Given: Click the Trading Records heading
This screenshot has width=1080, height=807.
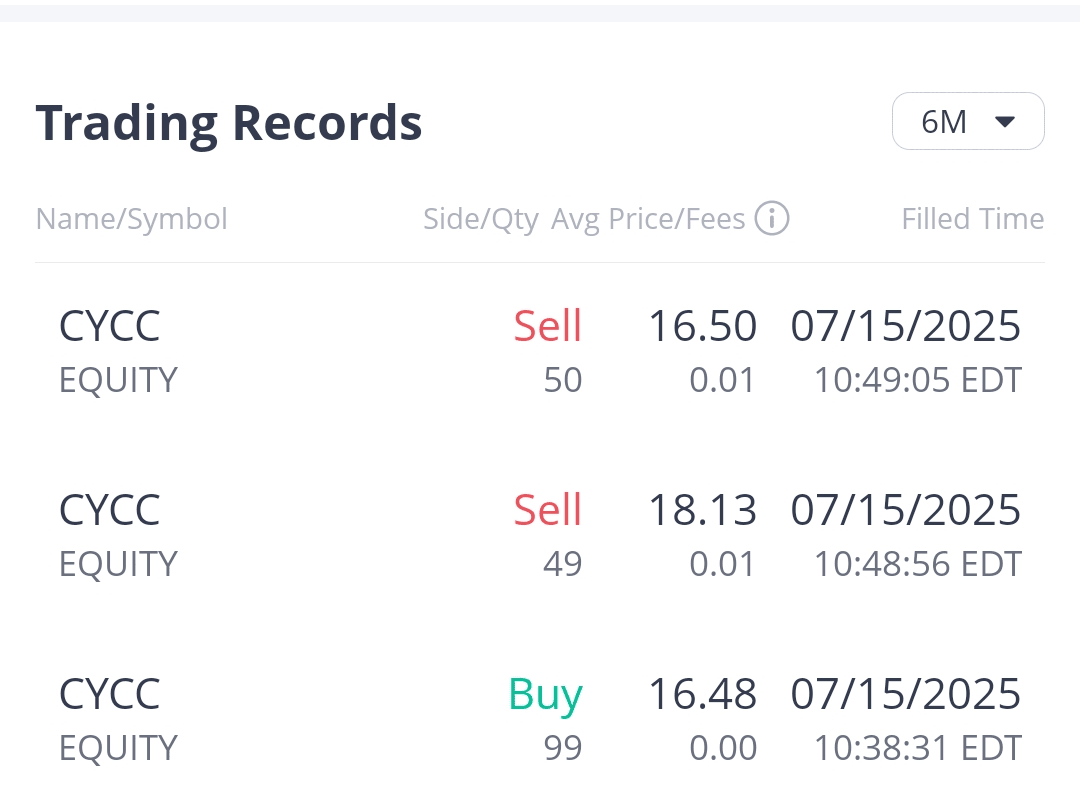Looking at the screenshot, I should pyautogui.click(x=229, y=123).
